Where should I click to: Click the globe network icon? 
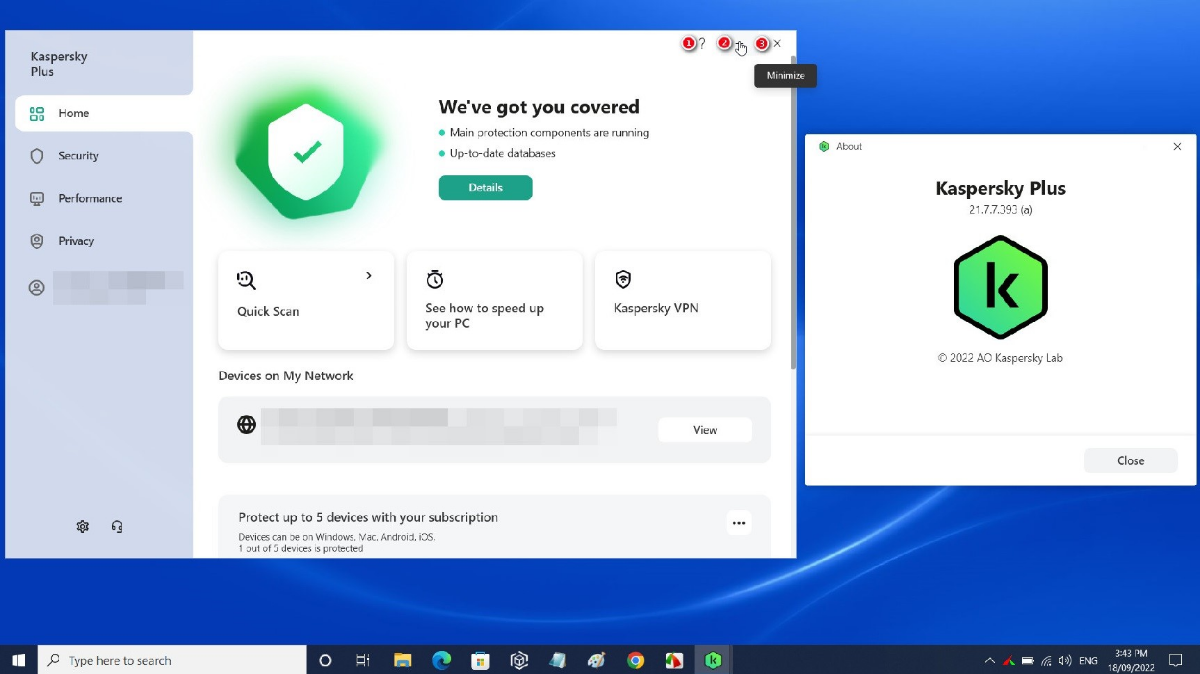[246, 425]
